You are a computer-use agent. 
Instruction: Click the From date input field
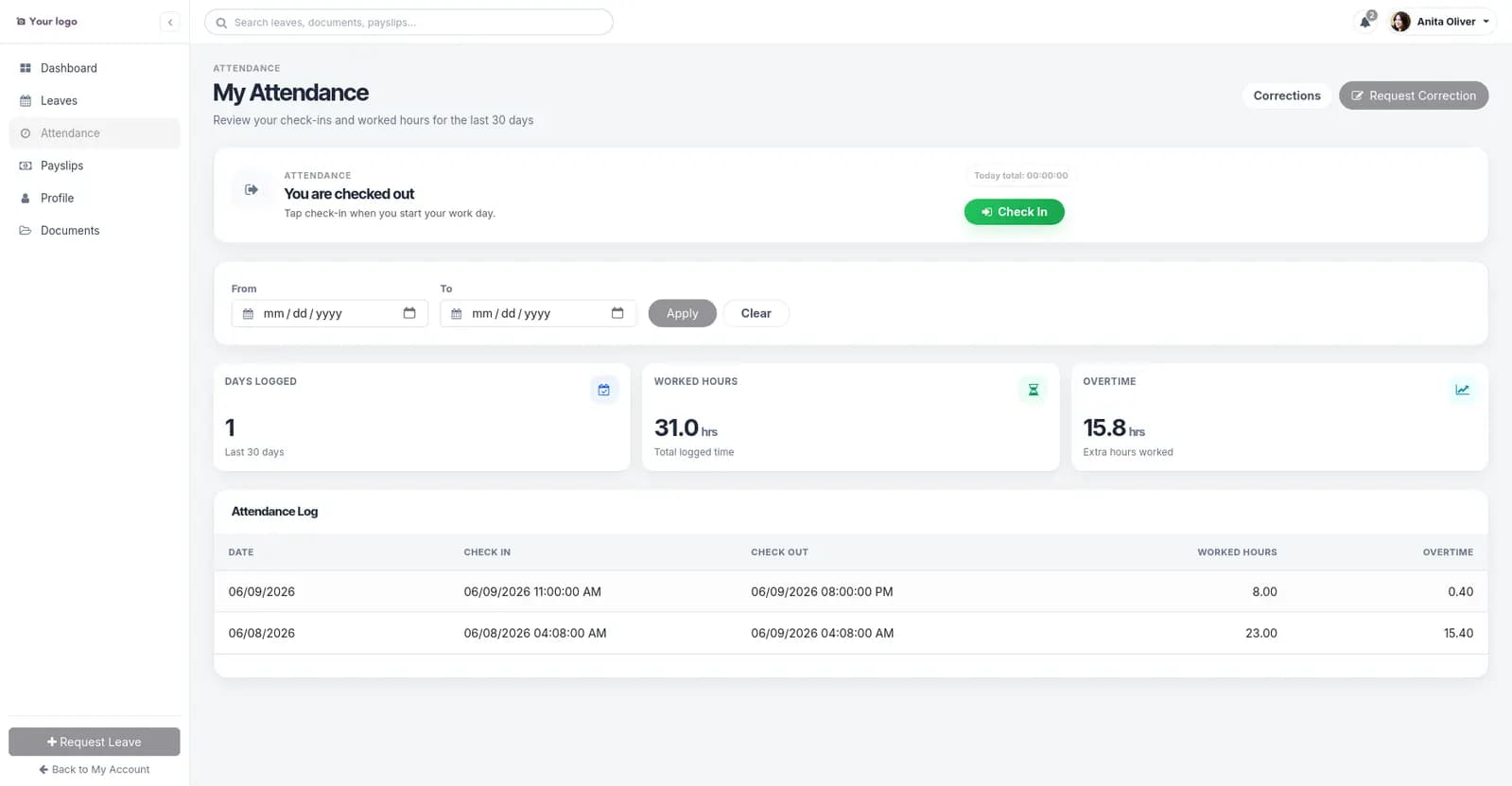(329, 313)
